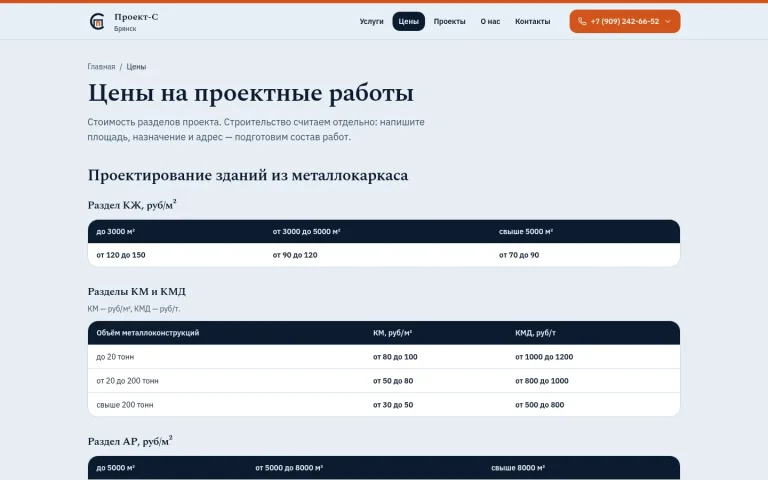Viewport: 768px width, 480px height.
Task: Expand the phone number dropdown chevron
Action: [x=668, y=22]
